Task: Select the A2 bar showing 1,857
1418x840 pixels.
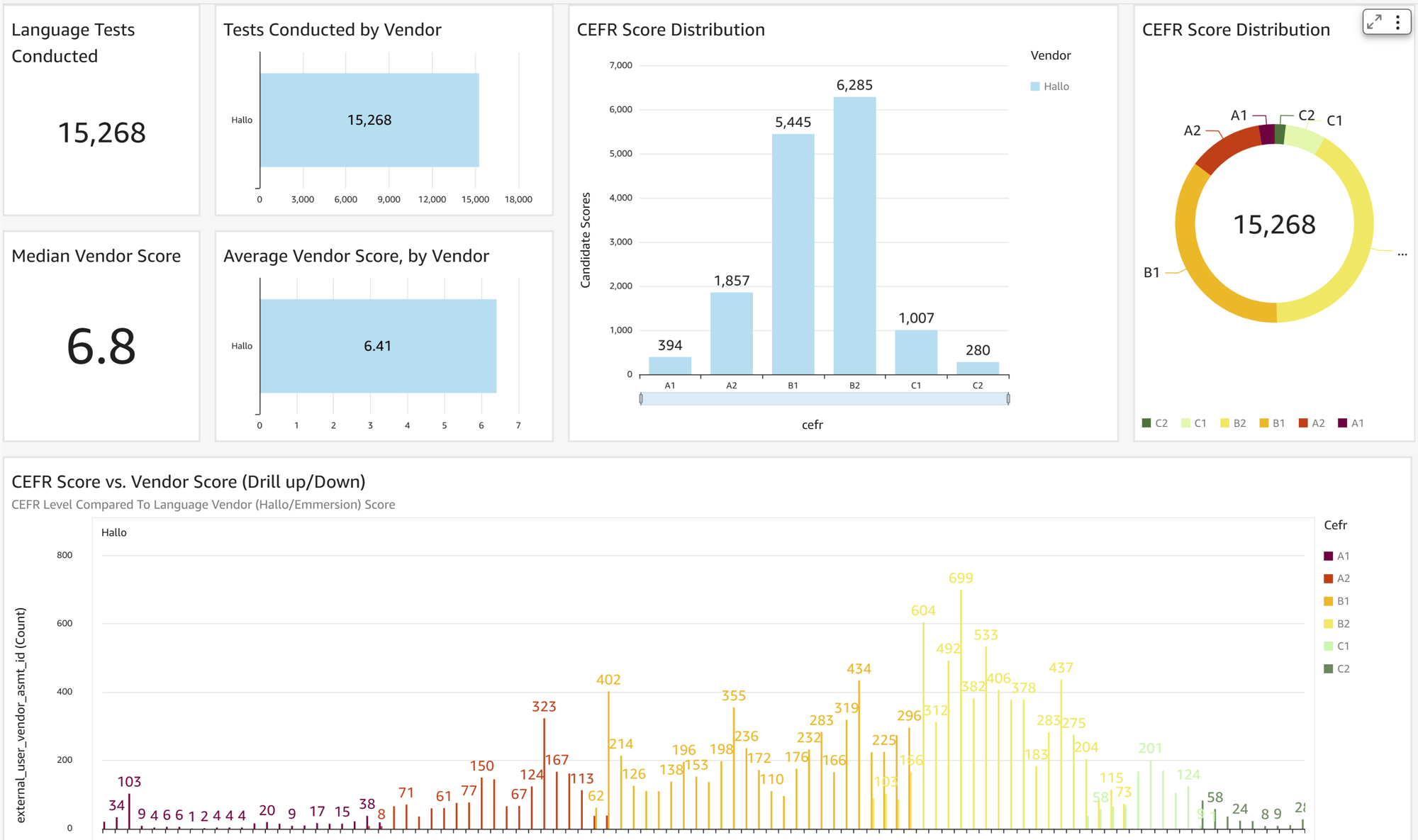Action: click(x=731, y=333)
